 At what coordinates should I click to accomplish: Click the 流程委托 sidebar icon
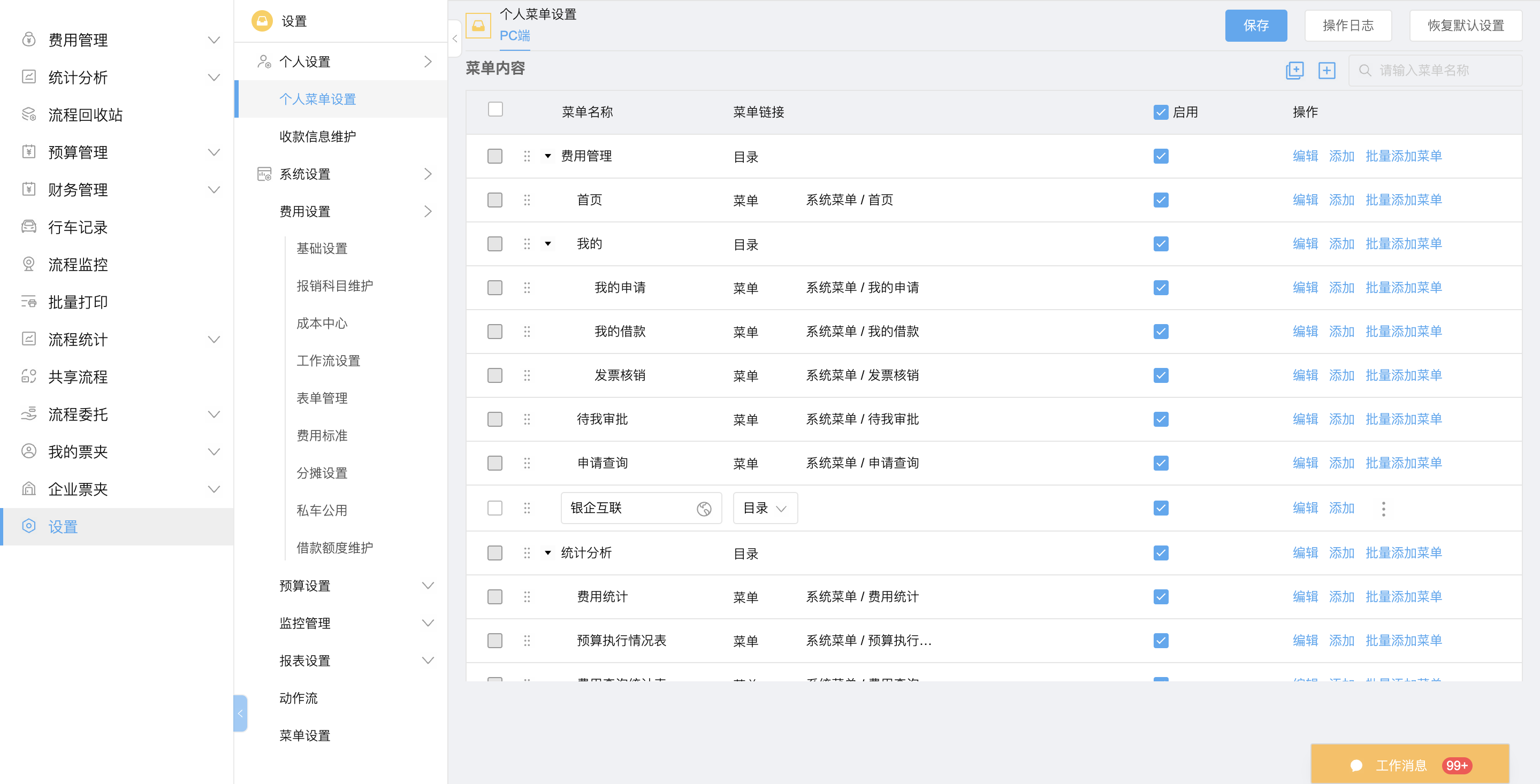point(29,413)
